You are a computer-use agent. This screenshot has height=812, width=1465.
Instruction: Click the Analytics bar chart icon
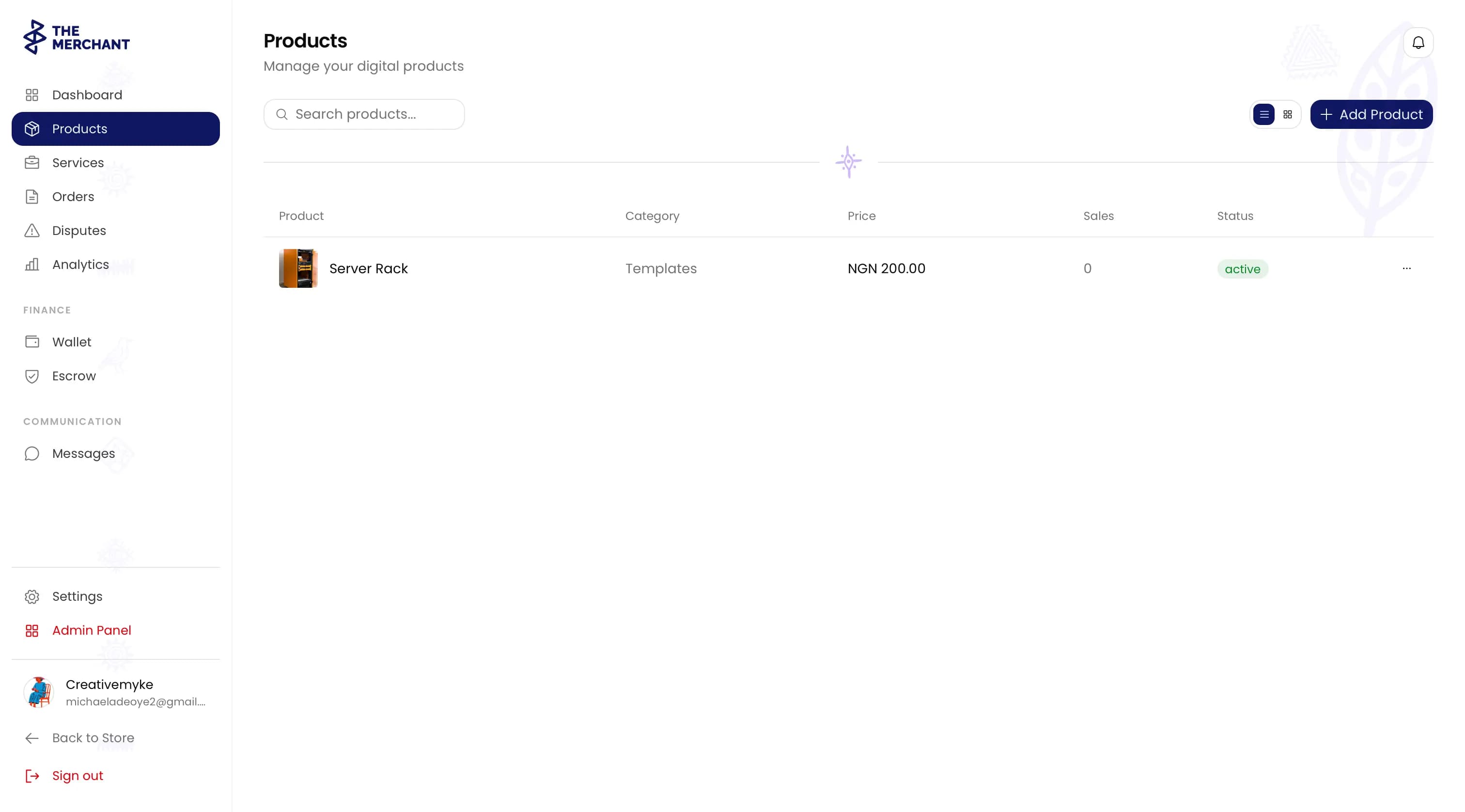32,265
